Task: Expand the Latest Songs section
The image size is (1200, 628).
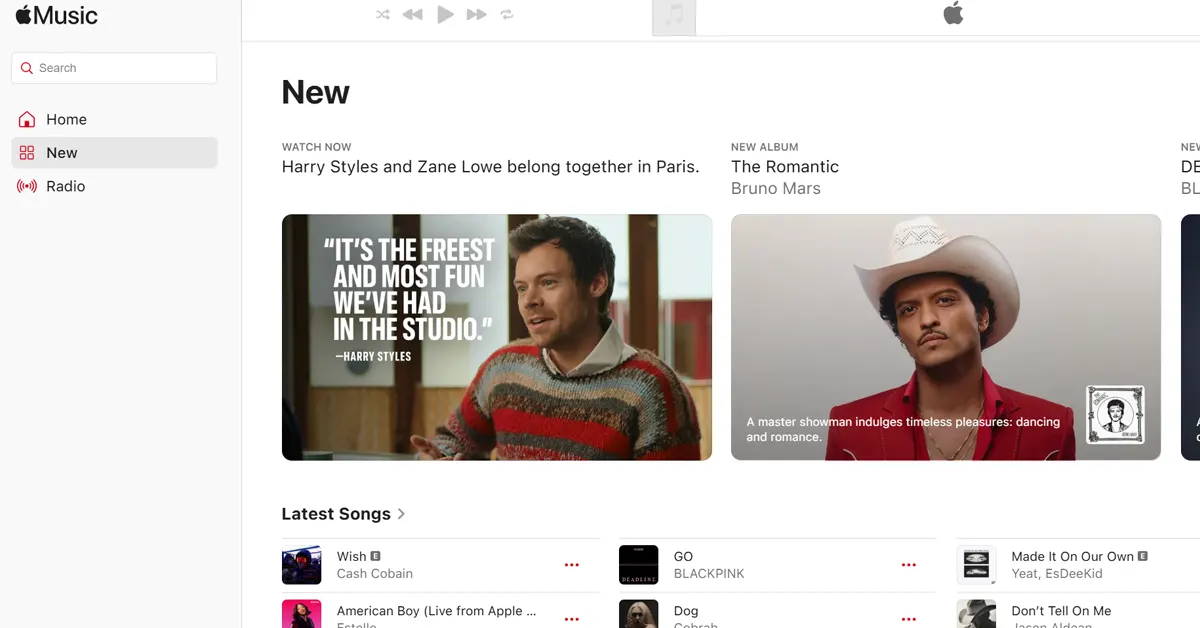Action: pos(343,514)
